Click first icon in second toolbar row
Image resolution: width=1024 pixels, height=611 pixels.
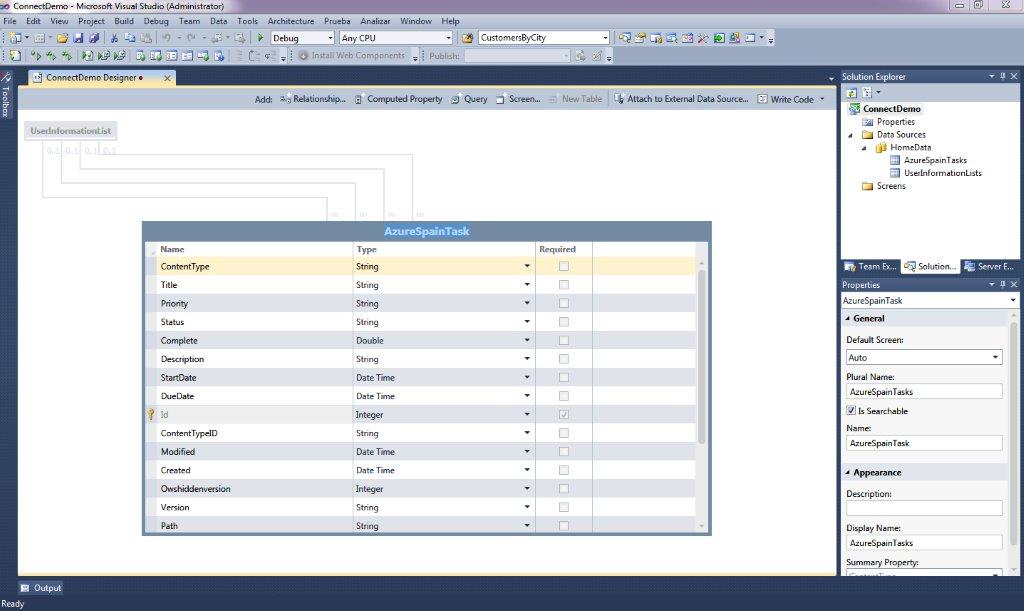click(x=15, y=56)
